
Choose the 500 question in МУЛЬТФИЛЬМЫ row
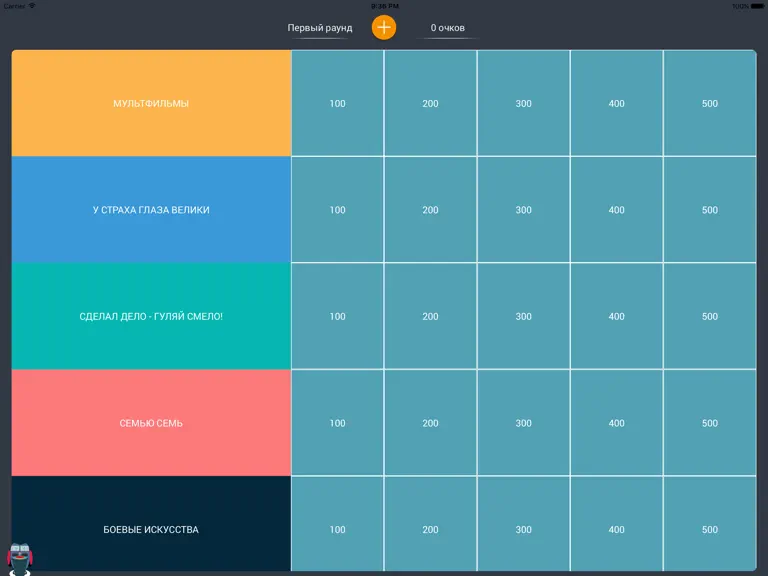(x=710, y=103)
